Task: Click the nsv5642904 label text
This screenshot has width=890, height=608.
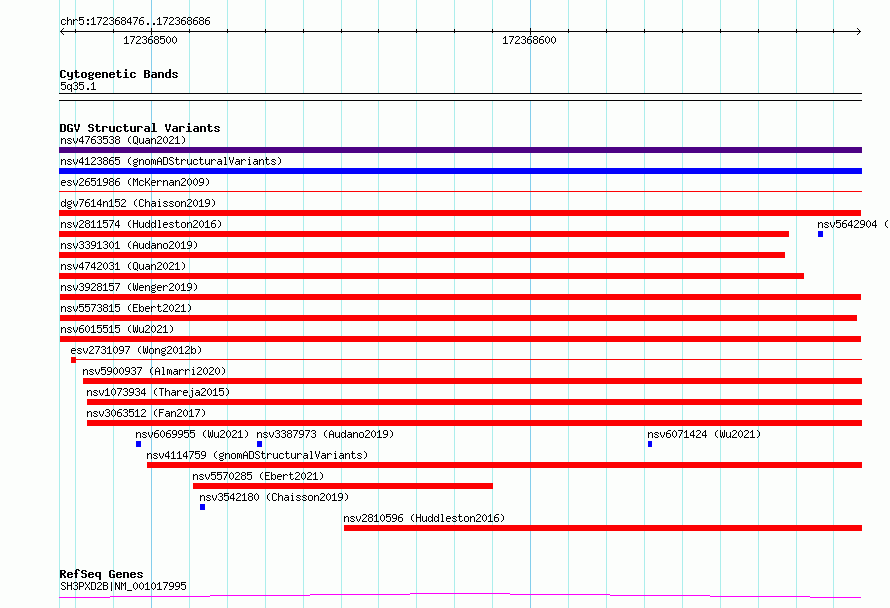Action: tap(853, 224)
